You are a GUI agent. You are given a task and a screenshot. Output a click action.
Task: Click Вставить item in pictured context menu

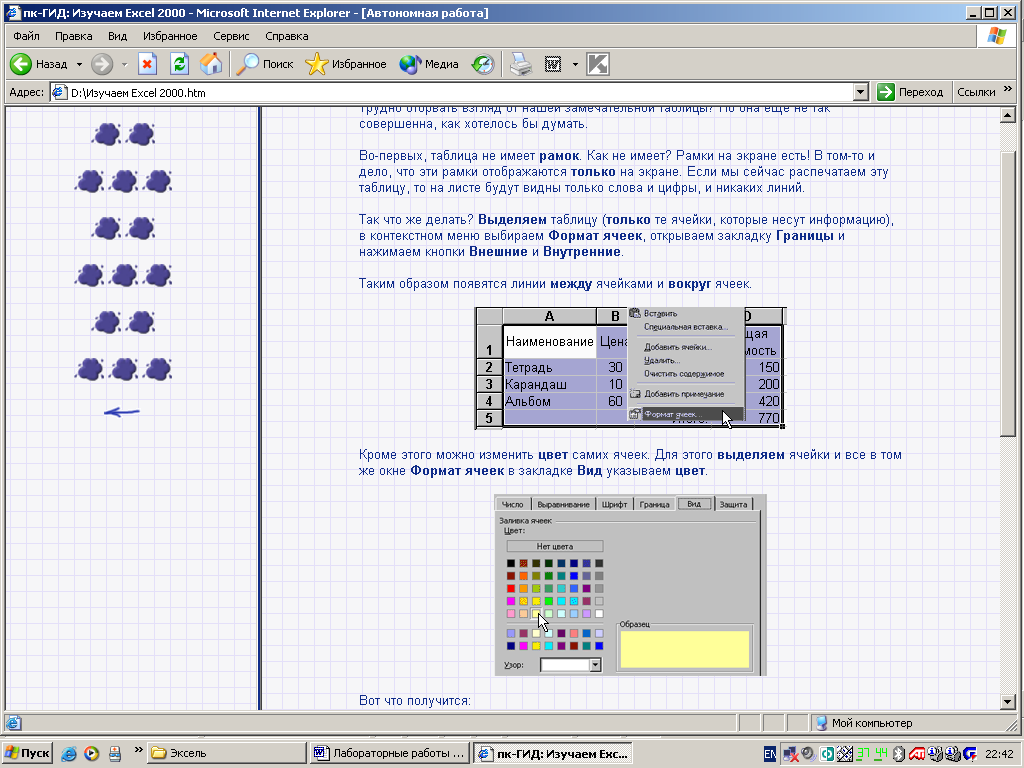[660, 313]
